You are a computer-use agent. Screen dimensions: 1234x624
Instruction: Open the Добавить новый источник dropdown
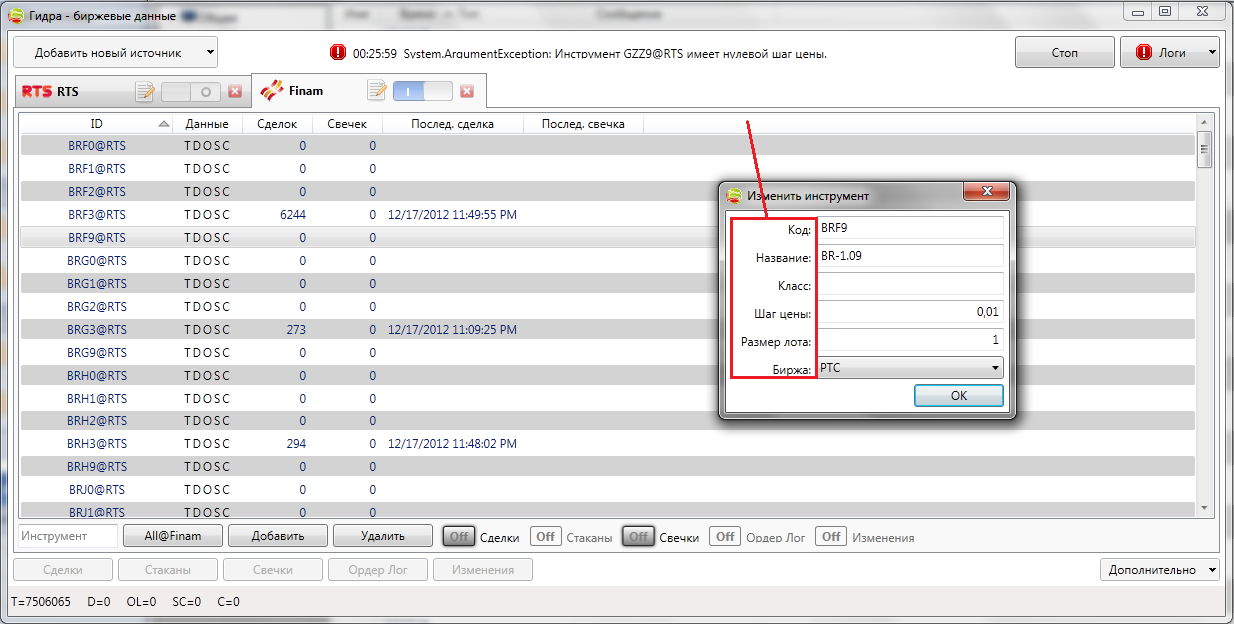tap(115, 52)
